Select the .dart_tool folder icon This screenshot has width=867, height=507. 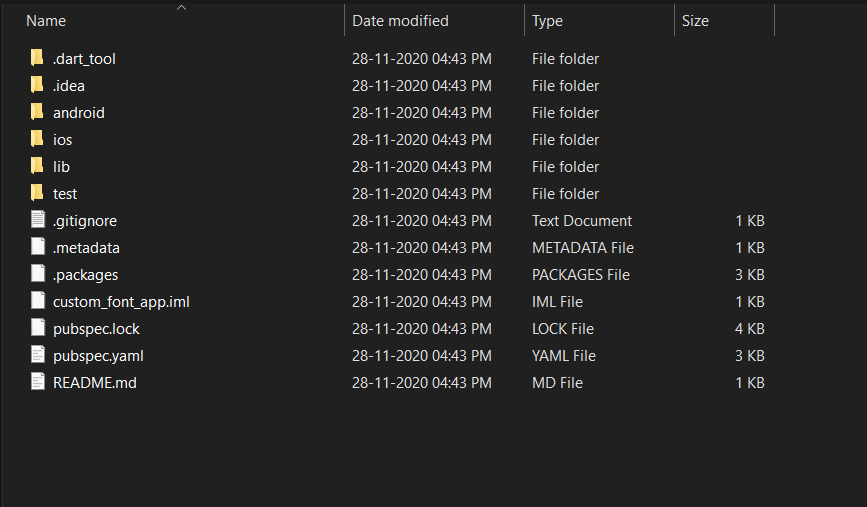pos(37,58)
